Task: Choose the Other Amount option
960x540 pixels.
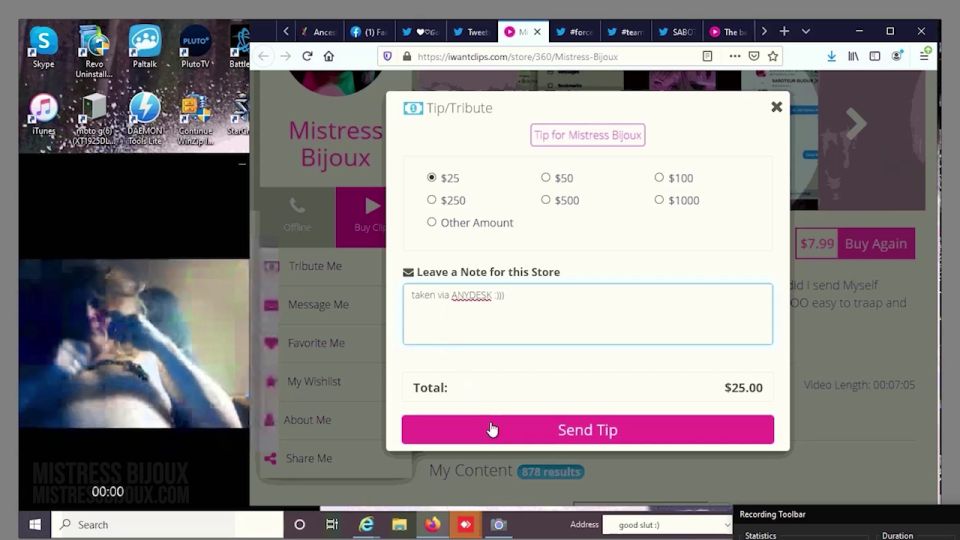Action: point(432,222)
